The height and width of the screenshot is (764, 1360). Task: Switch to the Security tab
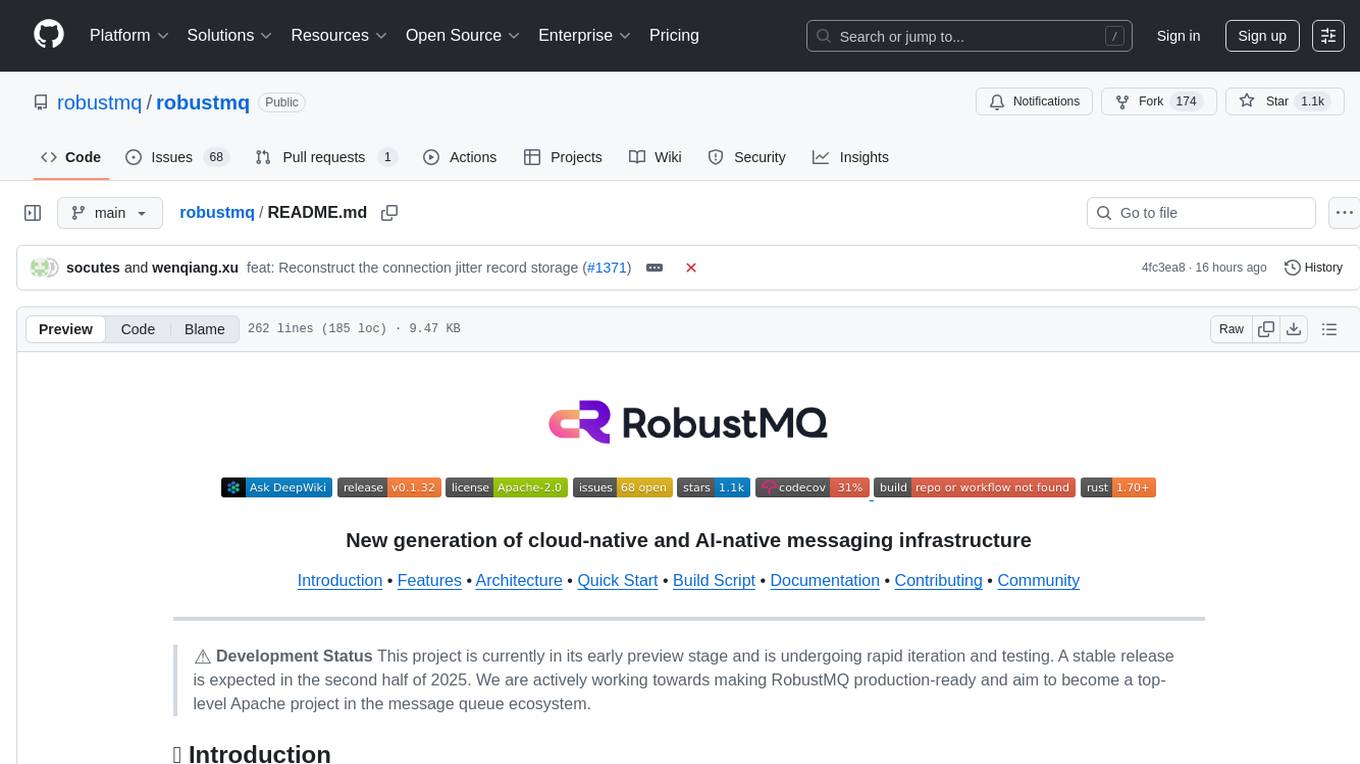747,157
